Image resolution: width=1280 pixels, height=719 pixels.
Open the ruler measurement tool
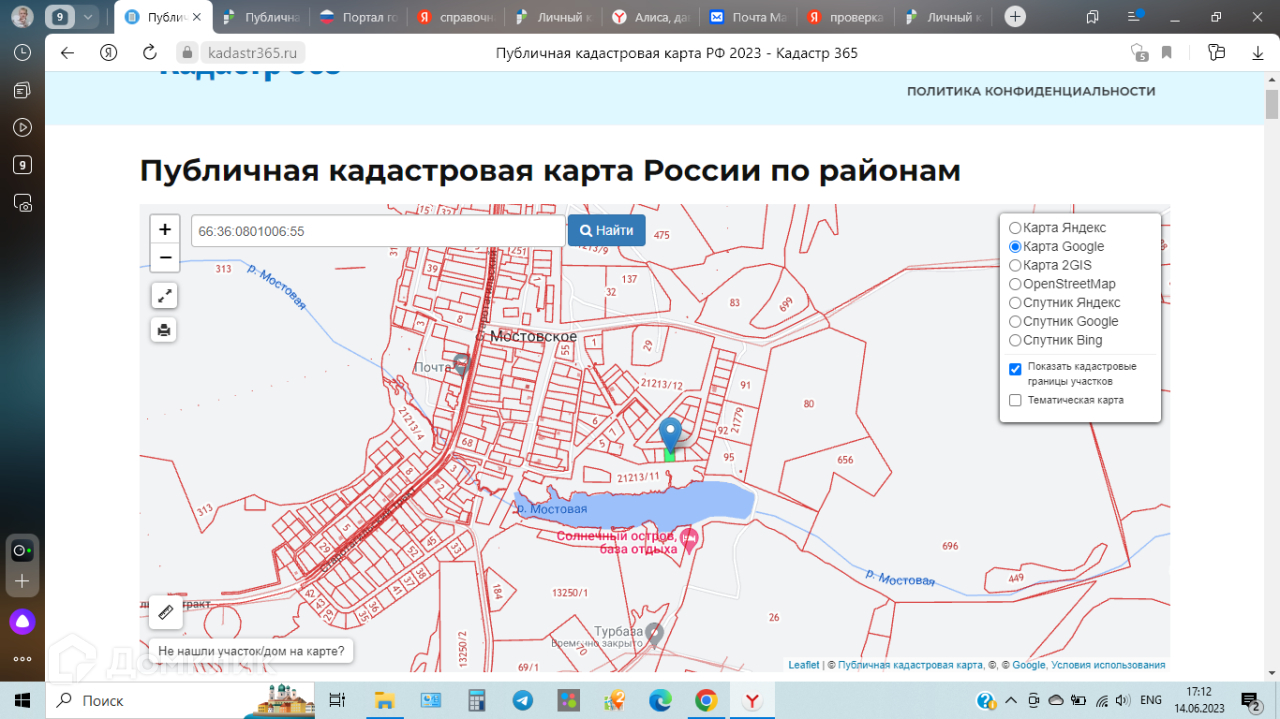click(166, 611)
